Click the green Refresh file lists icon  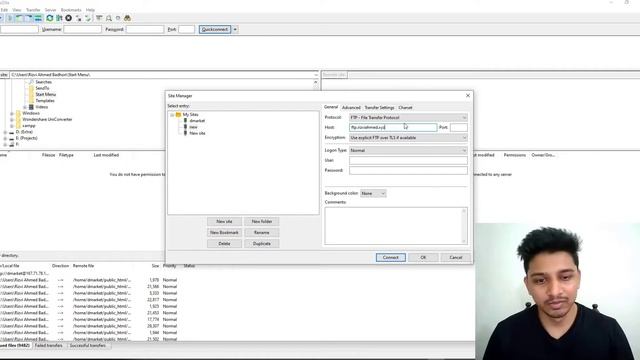(x=50, y=18)
